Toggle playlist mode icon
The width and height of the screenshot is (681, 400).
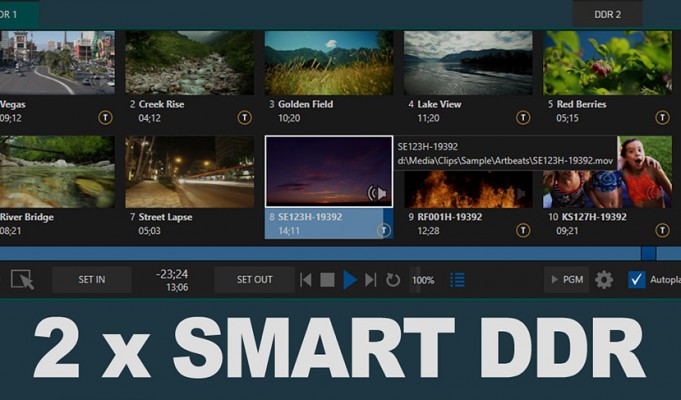point(457,280)
